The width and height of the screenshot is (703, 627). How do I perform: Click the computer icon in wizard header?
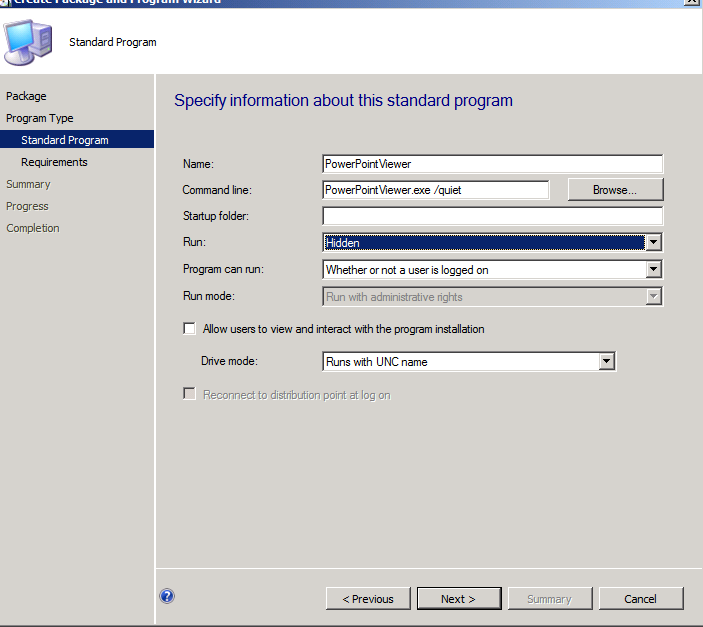click(x=28, y=42)
